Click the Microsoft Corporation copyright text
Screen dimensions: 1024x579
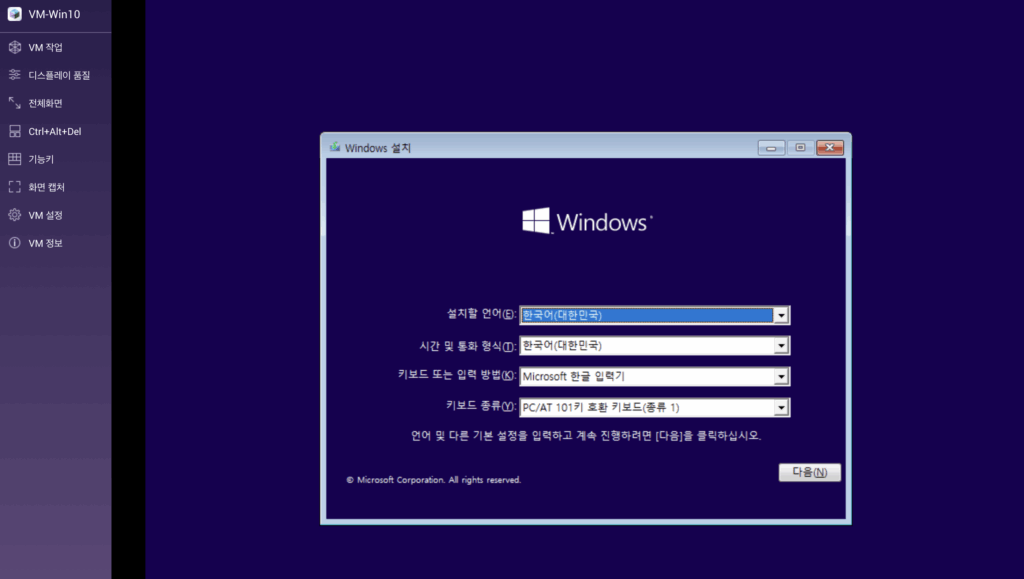point(434,480)
